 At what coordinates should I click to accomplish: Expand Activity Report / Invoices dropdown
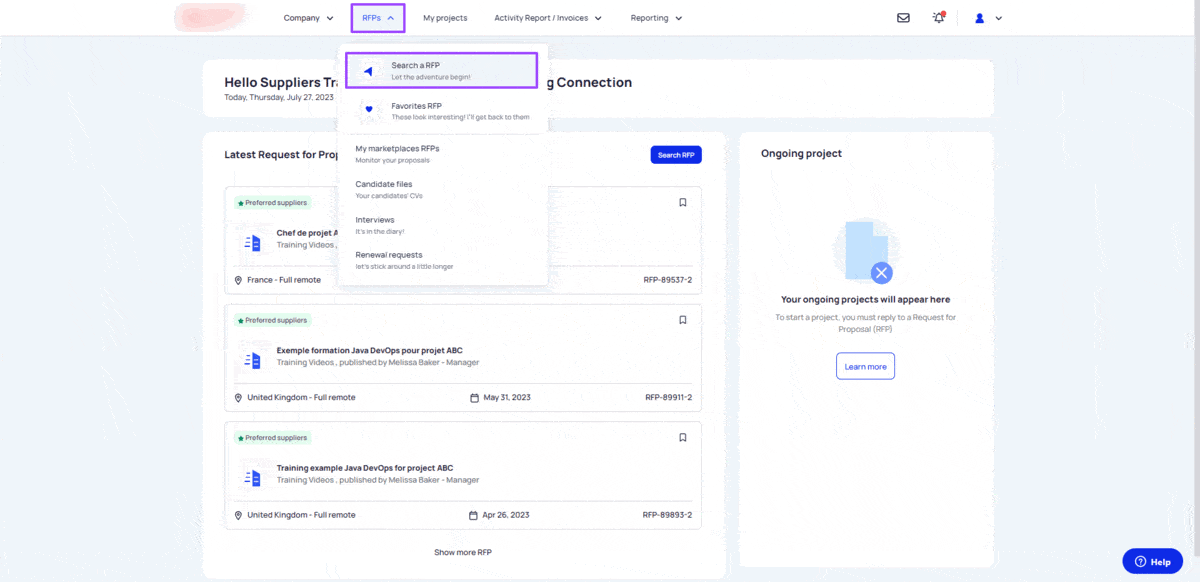548,18
